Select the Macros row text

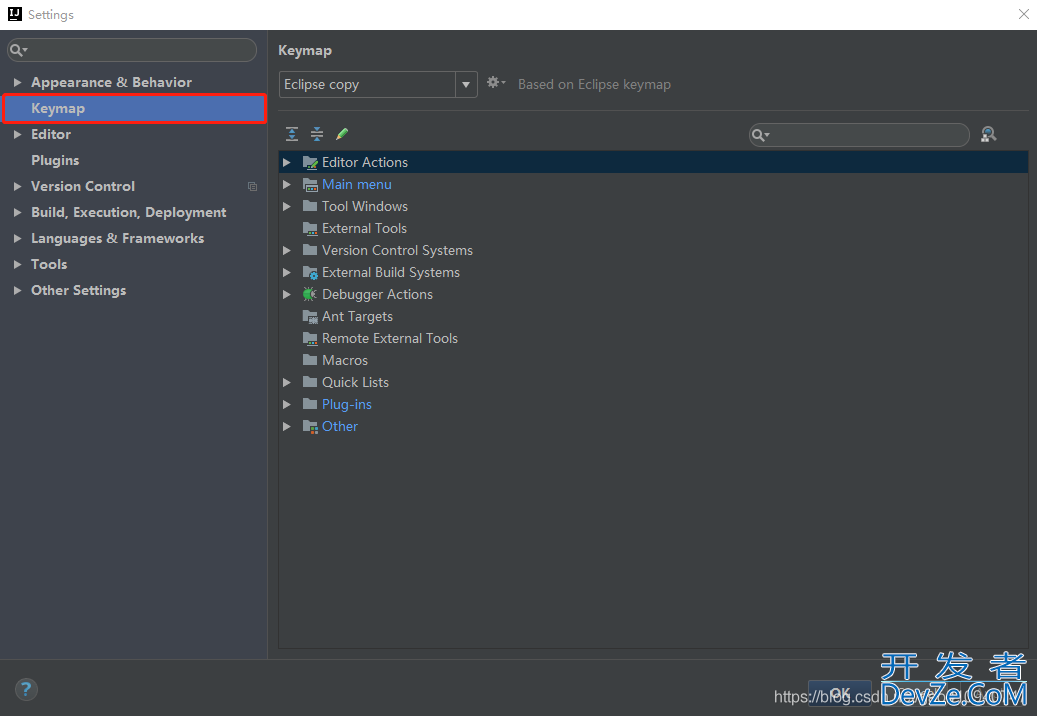click(345, 360)
